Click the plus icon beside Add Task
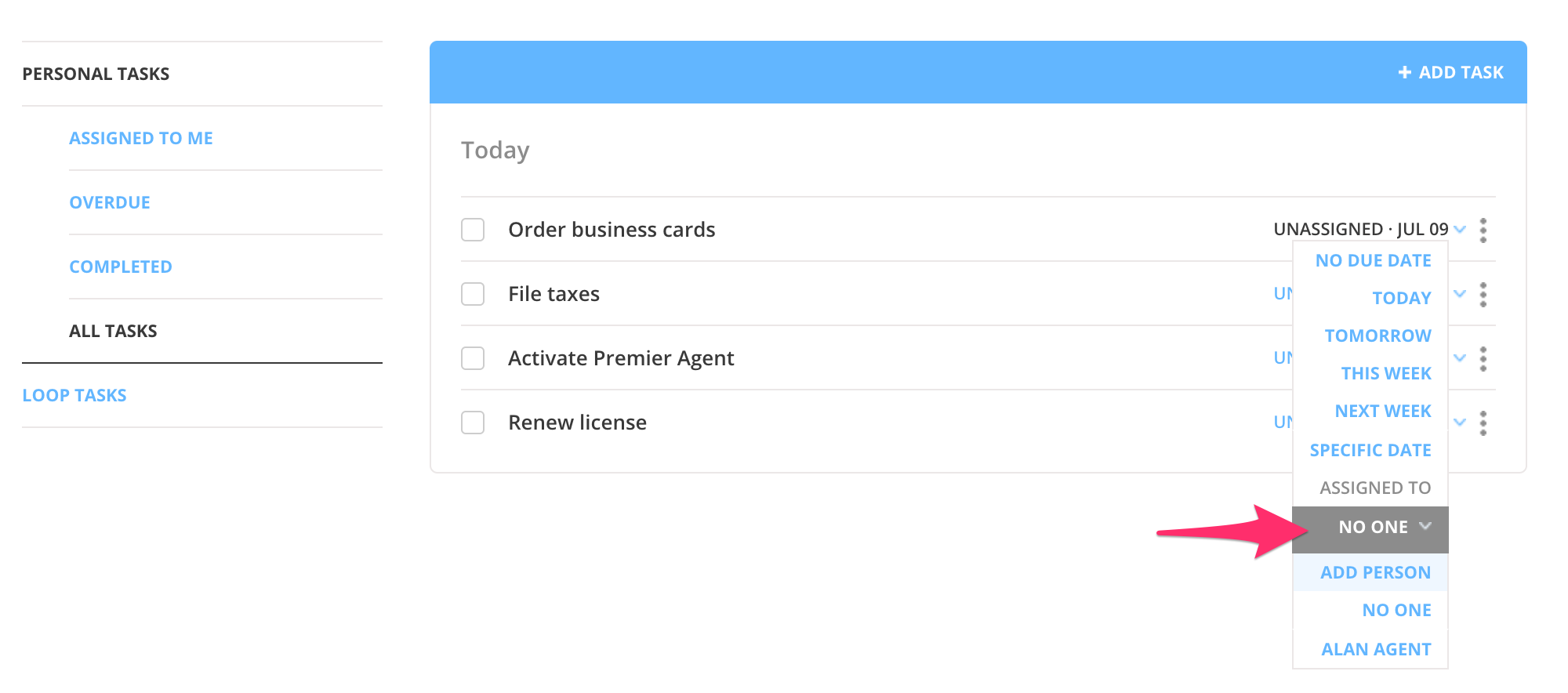1568x693 pixels. click(1404, 73)
